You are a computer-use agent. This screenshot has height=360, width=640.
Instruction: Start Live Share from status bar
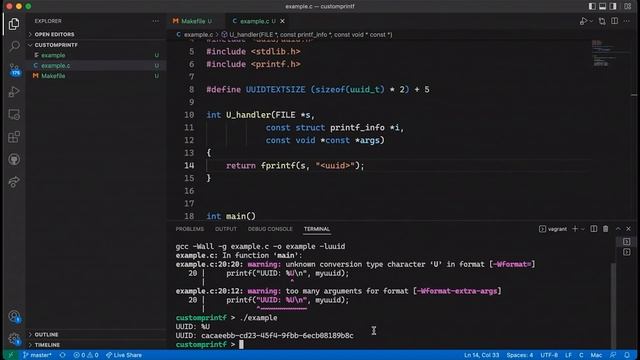click(x=124, y=355)
